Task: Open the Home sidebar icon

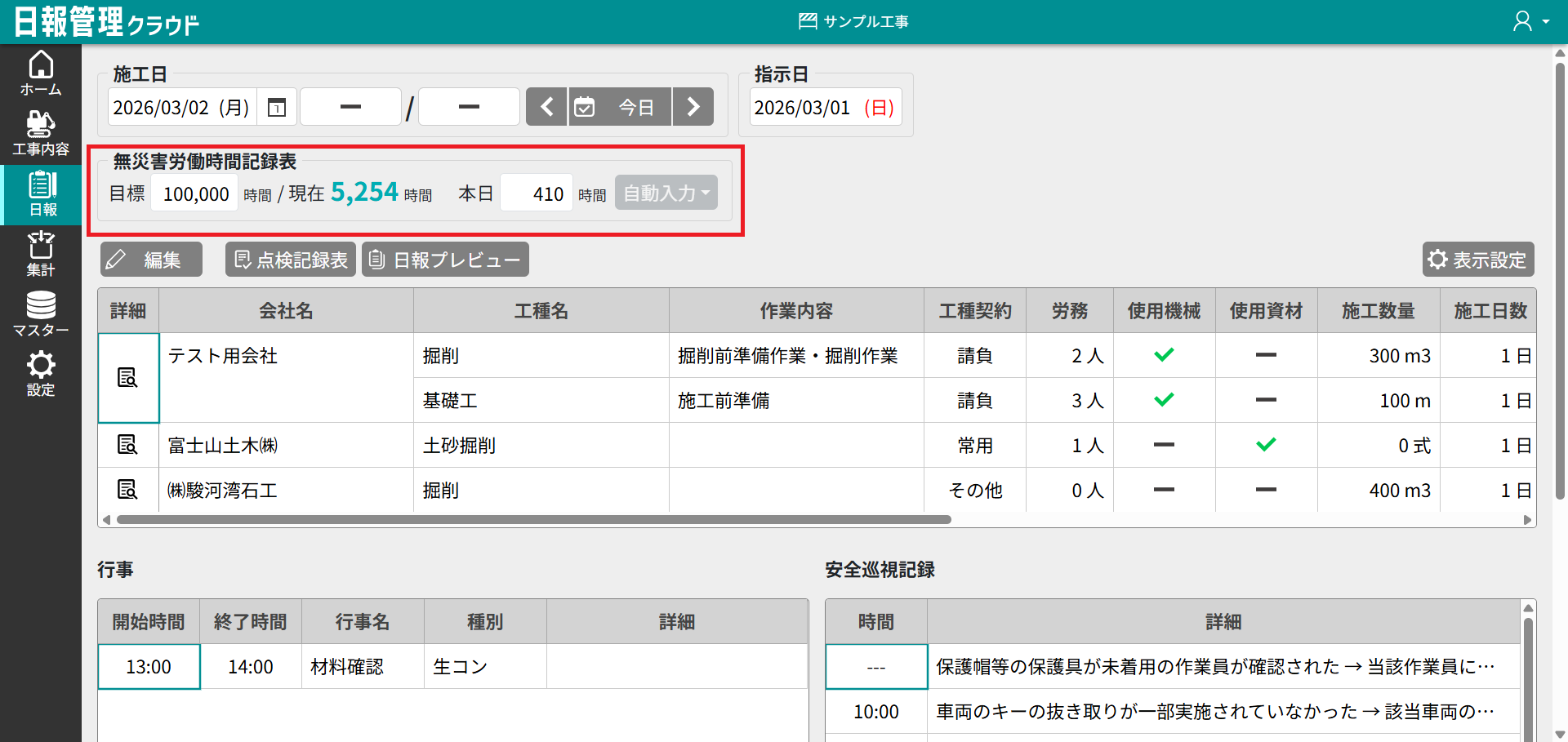Action: [x=41, y=73]
